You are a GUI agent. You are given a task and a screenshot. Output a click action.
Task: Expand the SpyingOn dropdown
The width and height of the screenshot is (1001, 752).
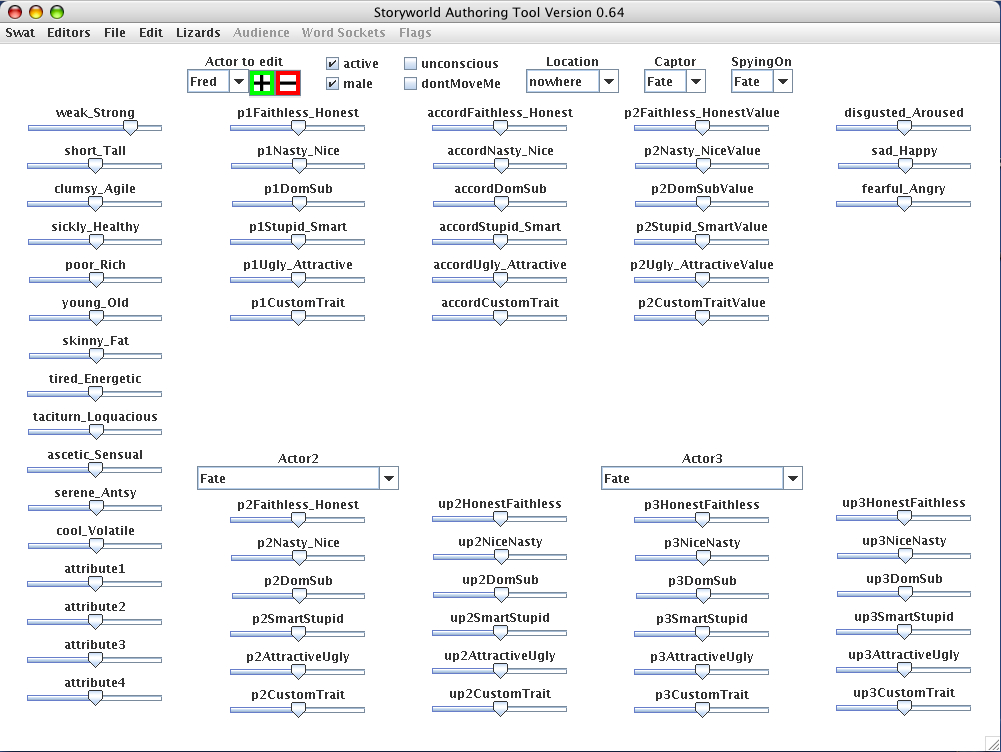pyautogui.click(x=782, y=82)
